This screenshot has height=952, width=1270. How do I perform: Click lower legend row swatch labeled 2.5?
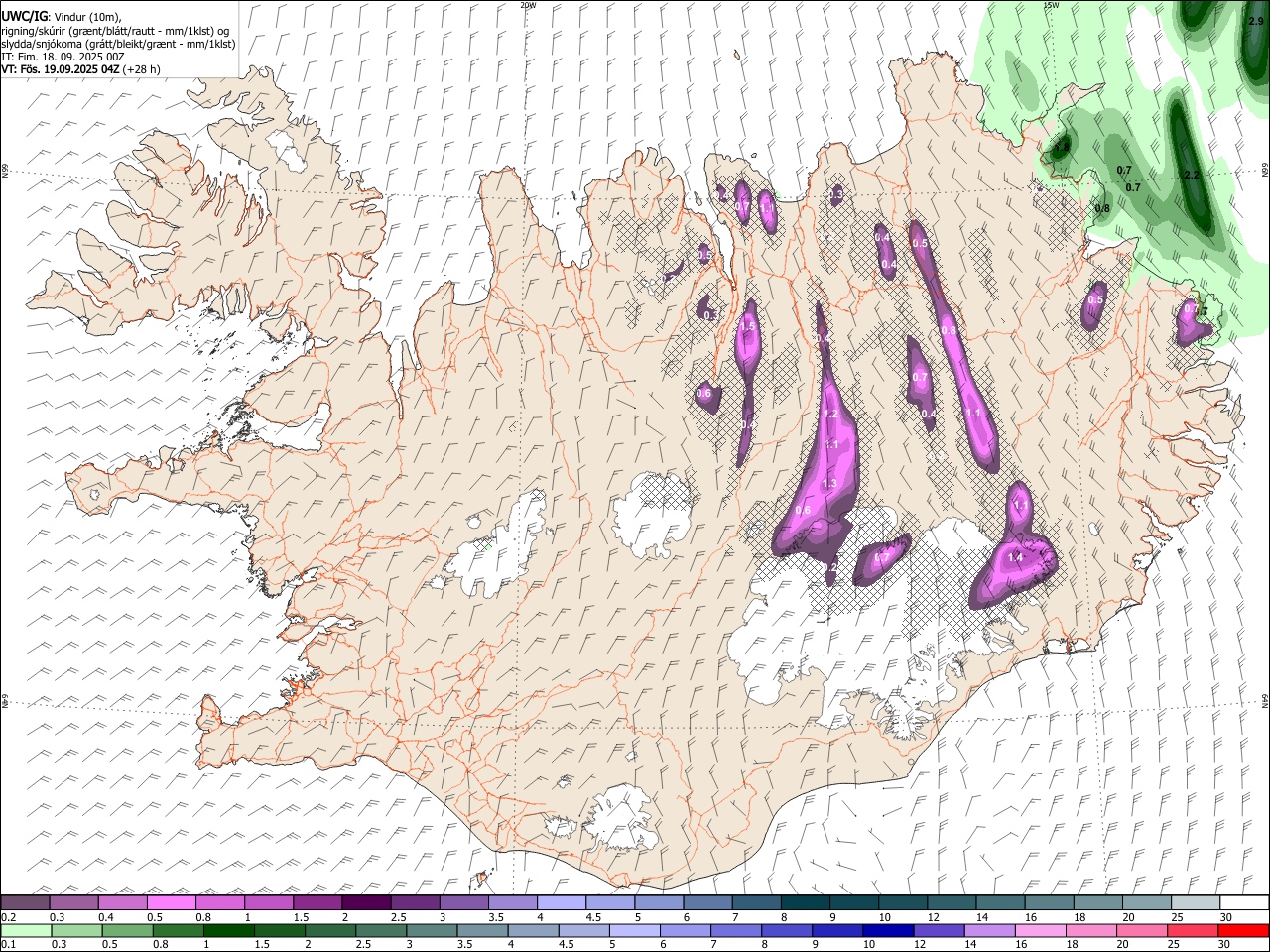pos(381,930)
